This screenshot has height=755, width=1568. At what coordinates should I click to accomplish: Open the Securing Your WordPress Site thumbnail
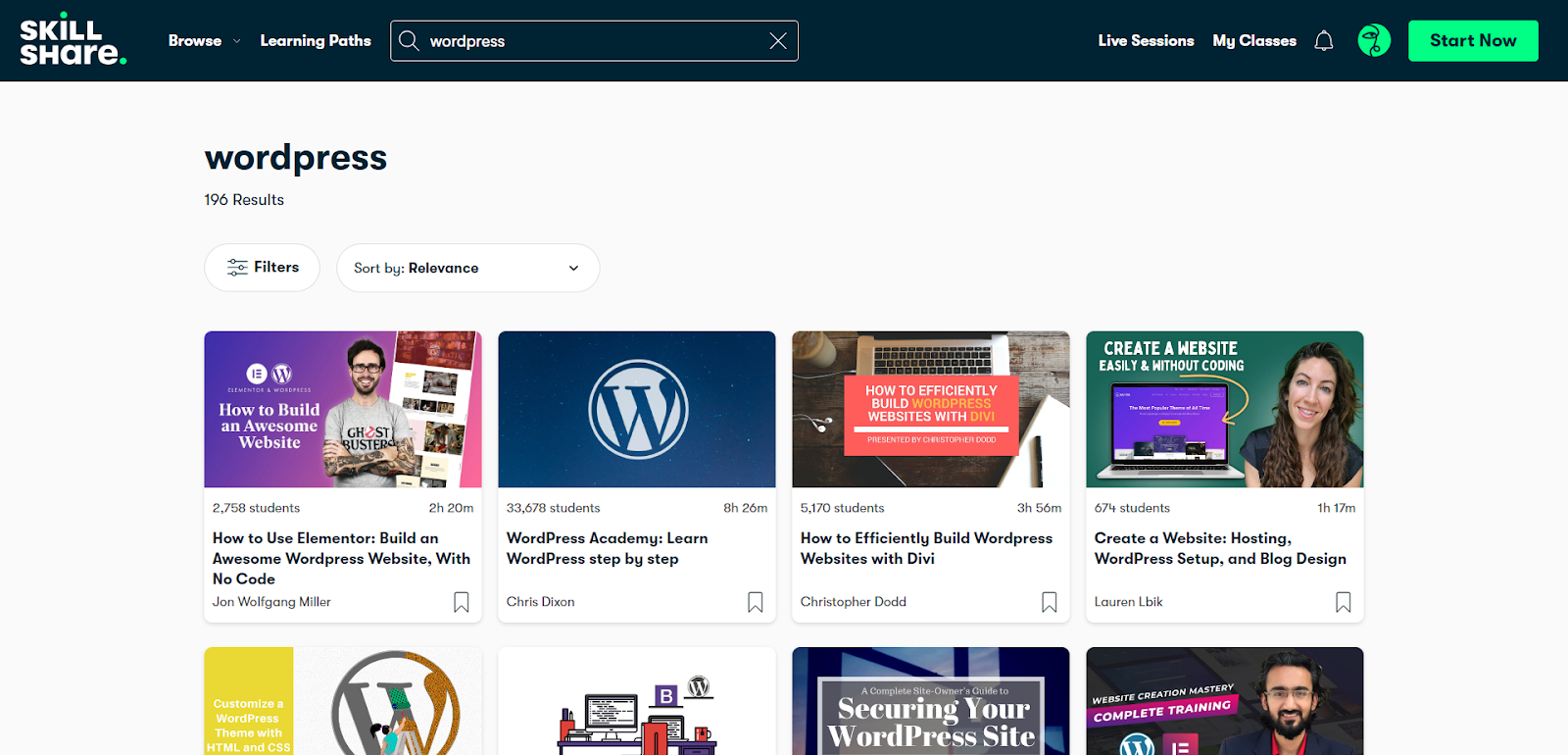(x=931, y=701)
